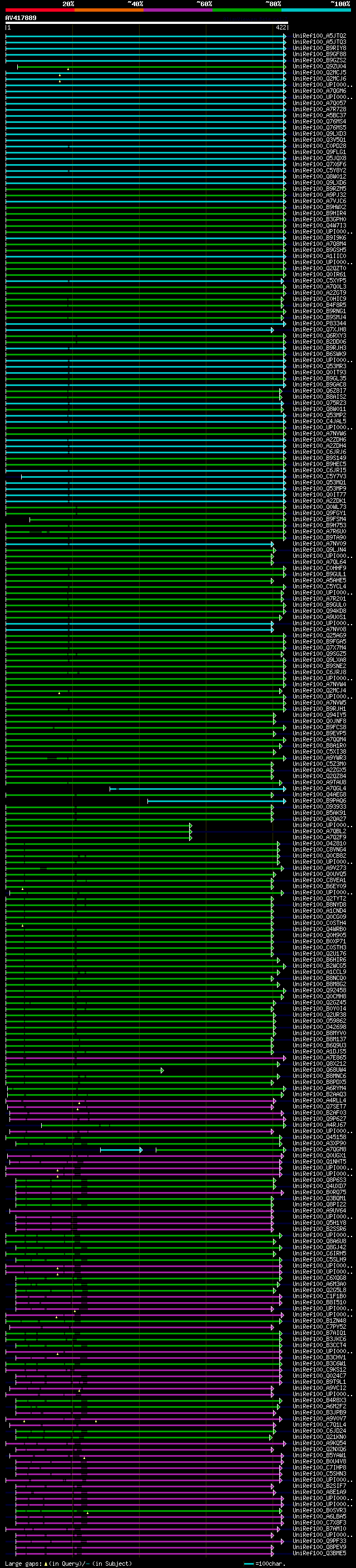This screenshot has width=356, height=1568.
Task: Select the UniRef100_B9RZM5 label
Action: [x=319, y=189]
